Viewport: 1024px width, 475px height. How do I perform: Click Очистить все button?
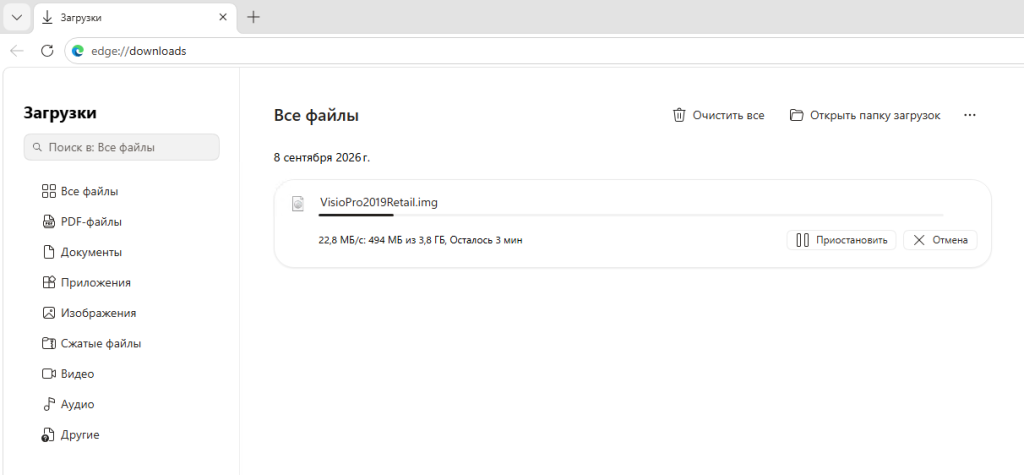(718, 115)
